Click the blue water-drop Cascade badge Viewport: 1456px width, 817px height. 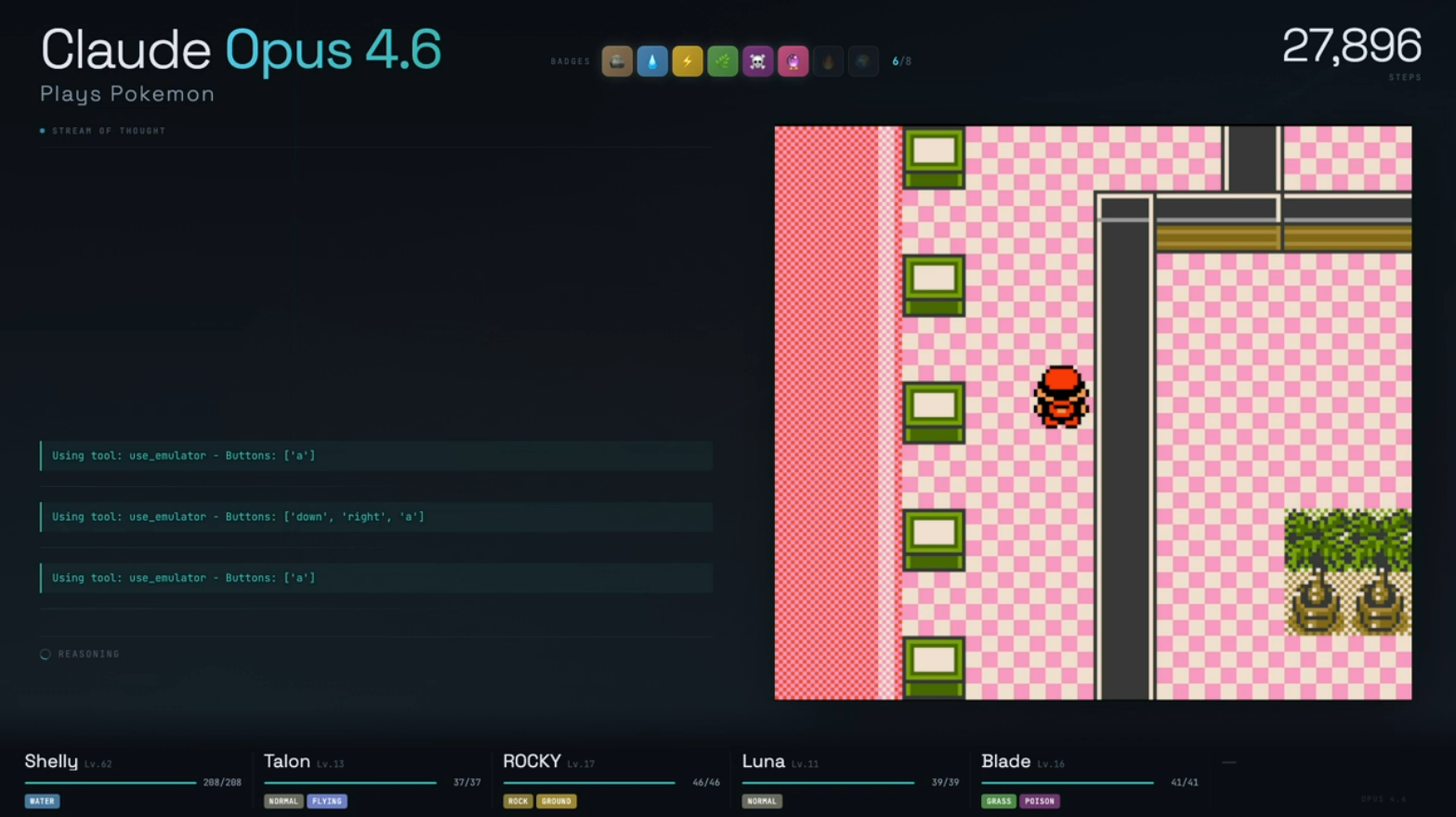652,61
